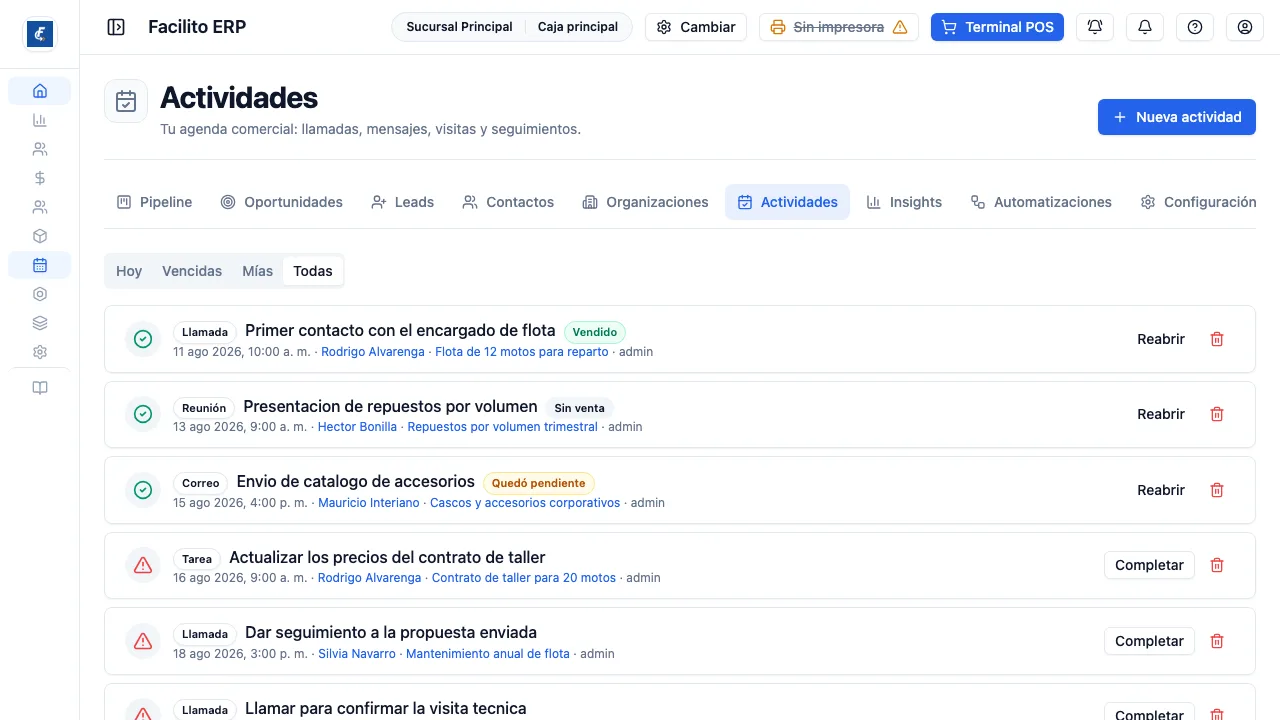This screenshot has width=1280, height=720.
Task: Select the calendar icon in the sidebar
Action: (x=40, y=265)
